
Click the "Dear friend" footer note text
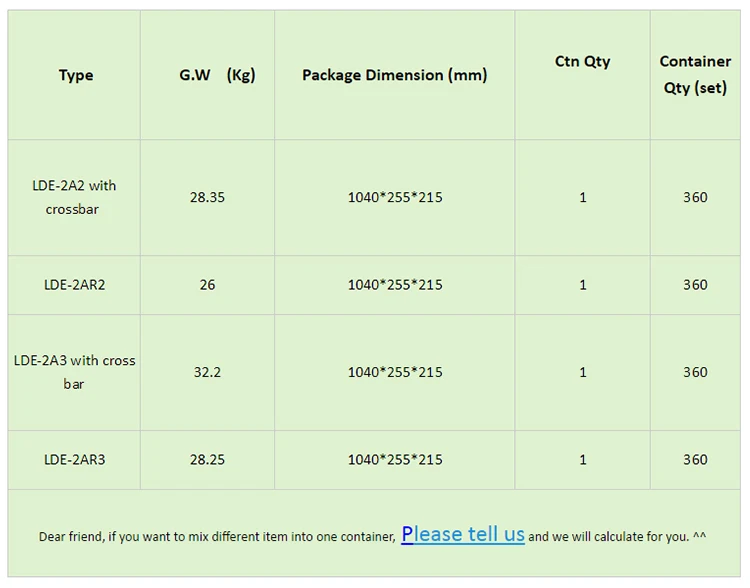click(x=217, y=537)
